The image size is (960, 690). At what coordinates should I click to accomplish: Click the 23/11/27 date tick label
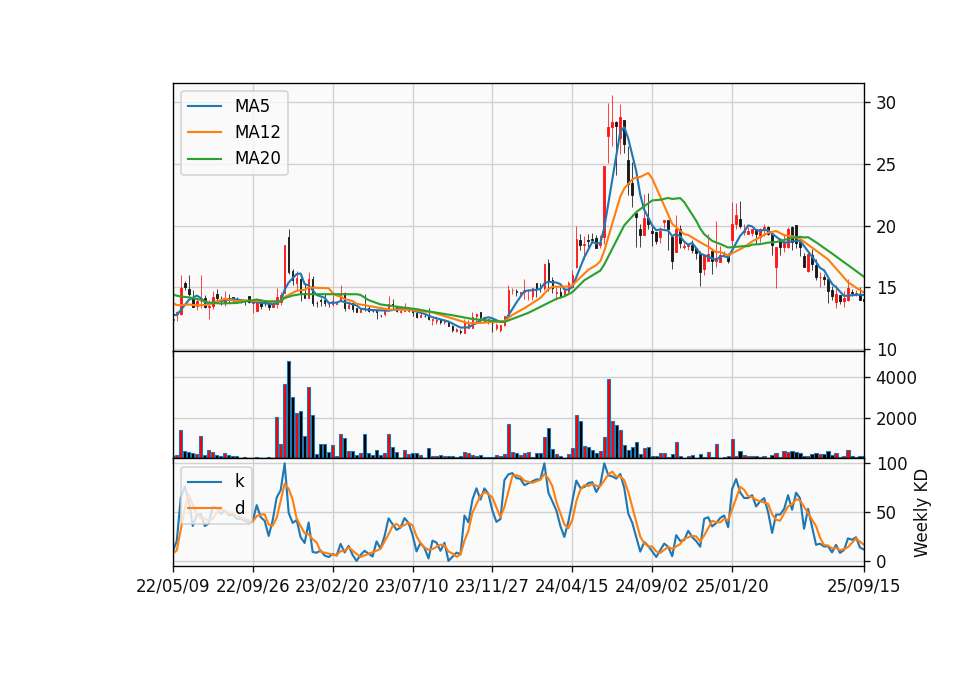[492, 586]
